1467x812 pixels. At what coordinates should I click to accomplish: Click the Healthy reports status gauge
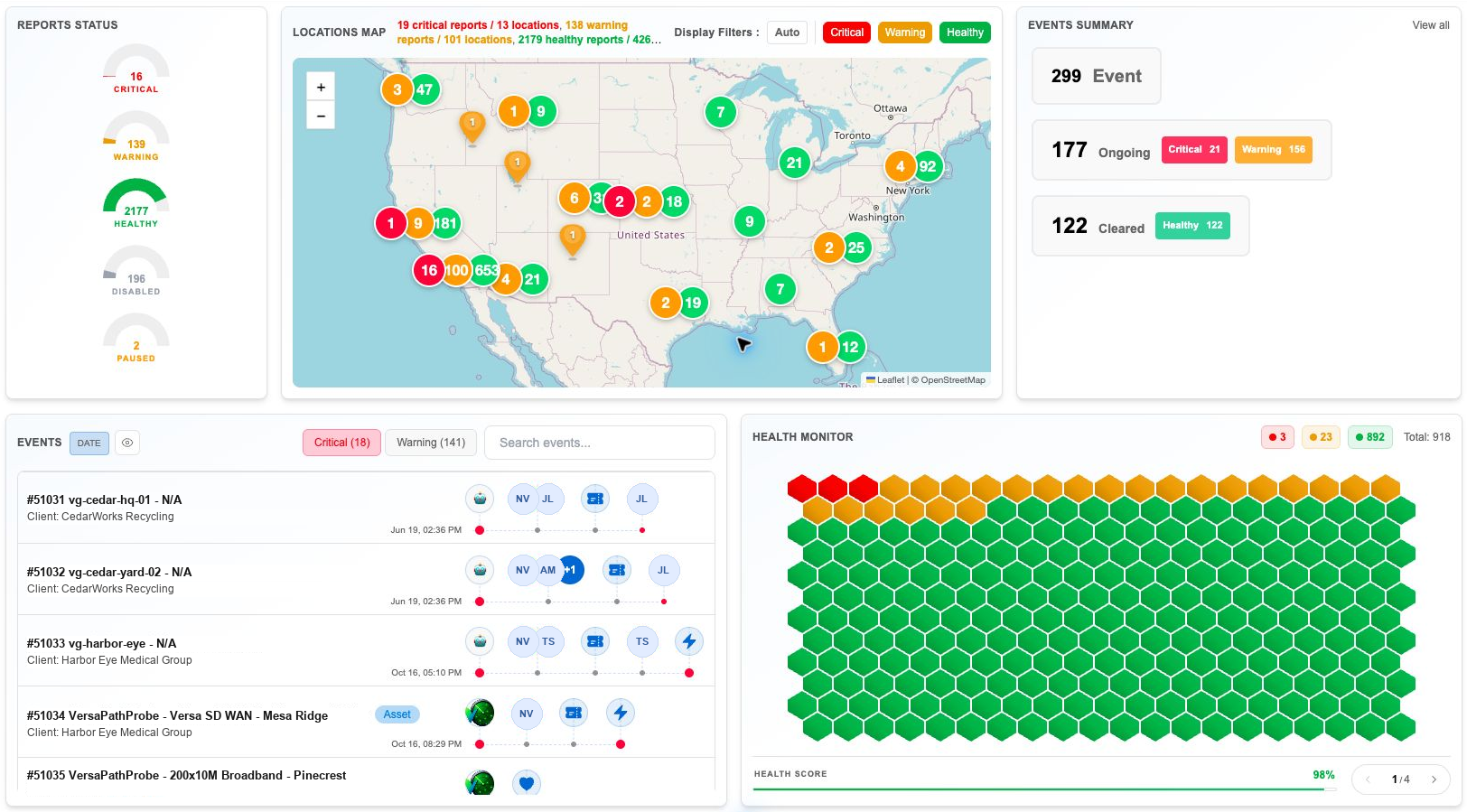click(x=136, y=202)
